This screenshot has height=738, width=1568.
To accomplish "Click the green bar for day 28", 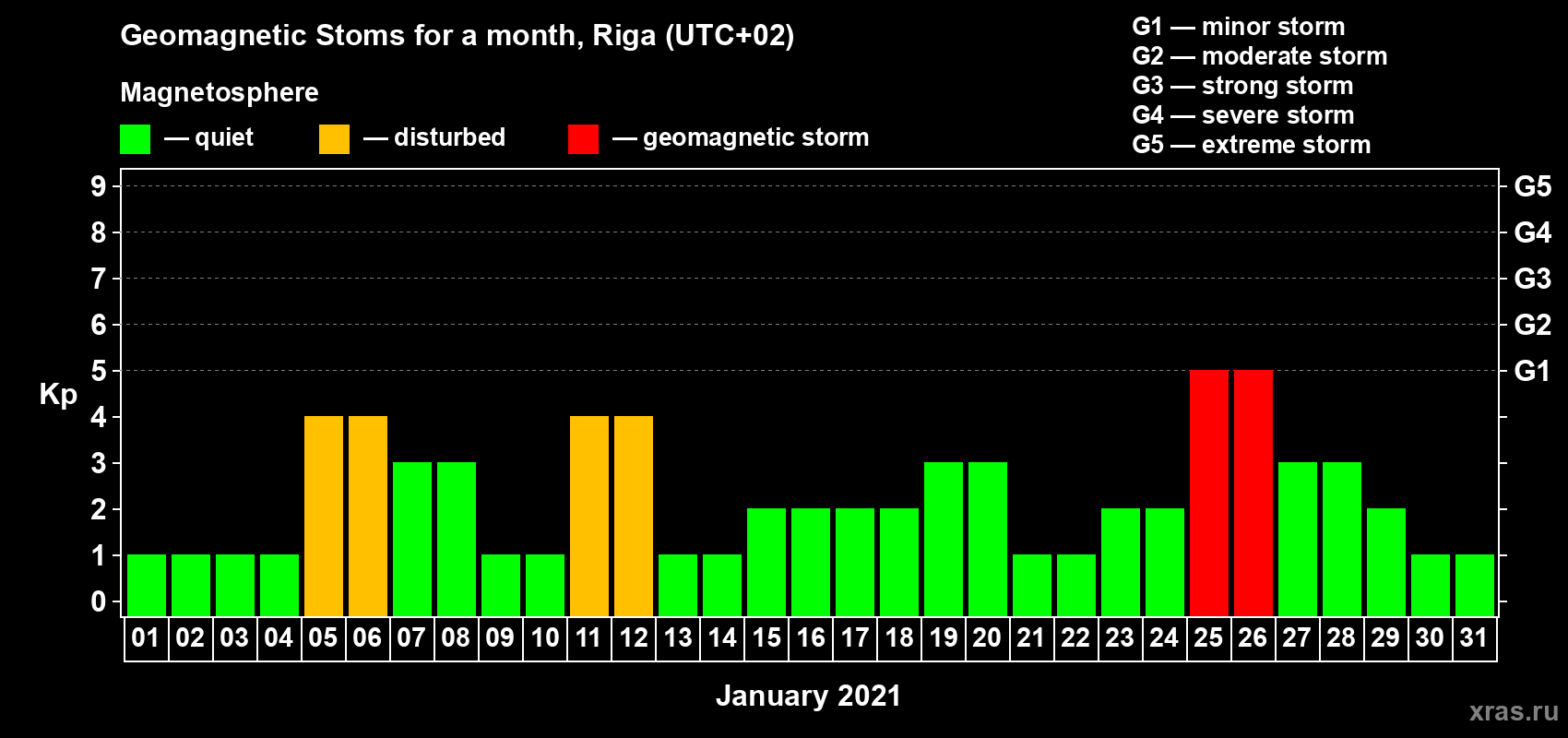I will pyautogui.click(x=1342, y=539).
